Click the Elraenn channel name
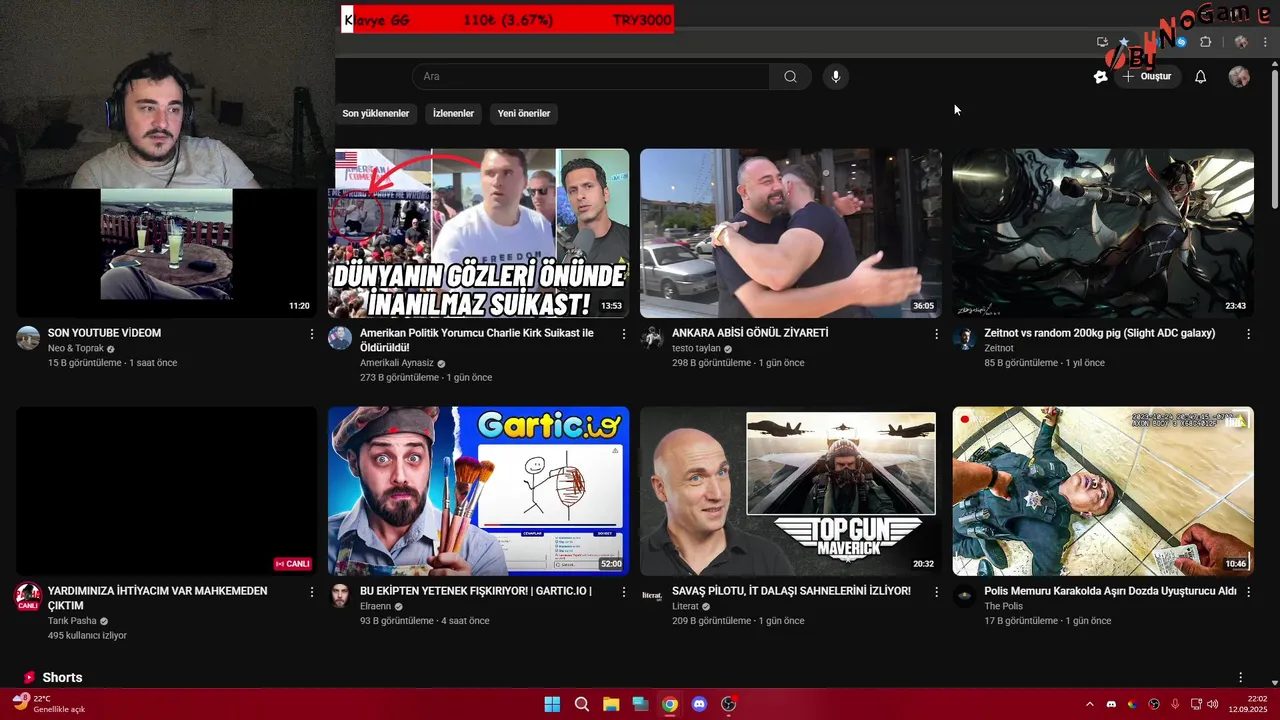Image resolution: width=1280 pixels, height=720 pixels. coord(376,607)
